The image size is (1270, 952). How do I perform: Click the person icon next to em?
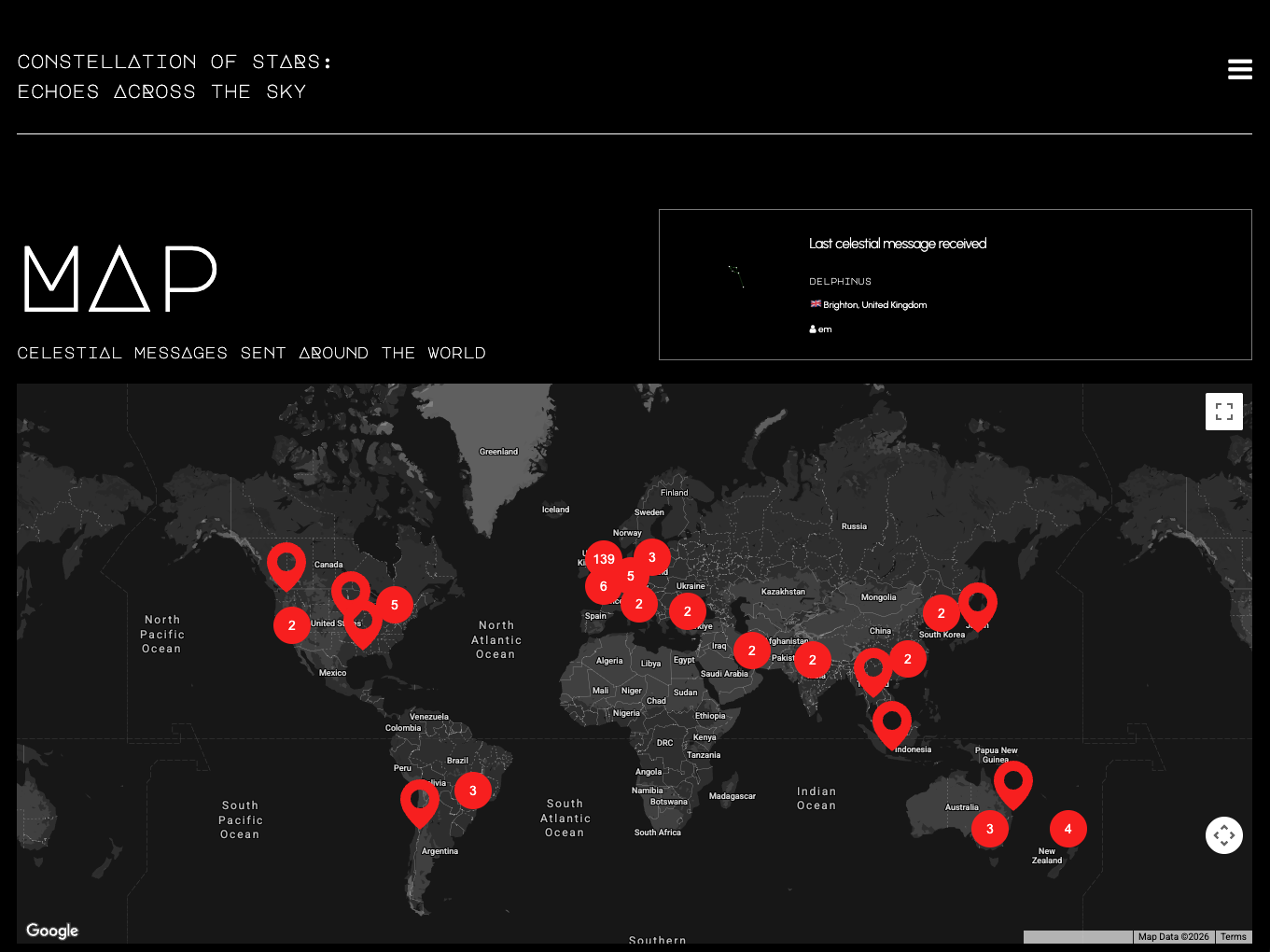tap(812, 329)
